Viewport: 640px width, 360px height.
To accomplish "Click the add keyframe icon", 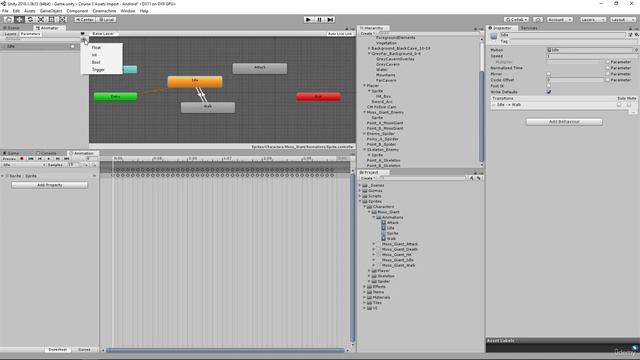I will 86,164.
